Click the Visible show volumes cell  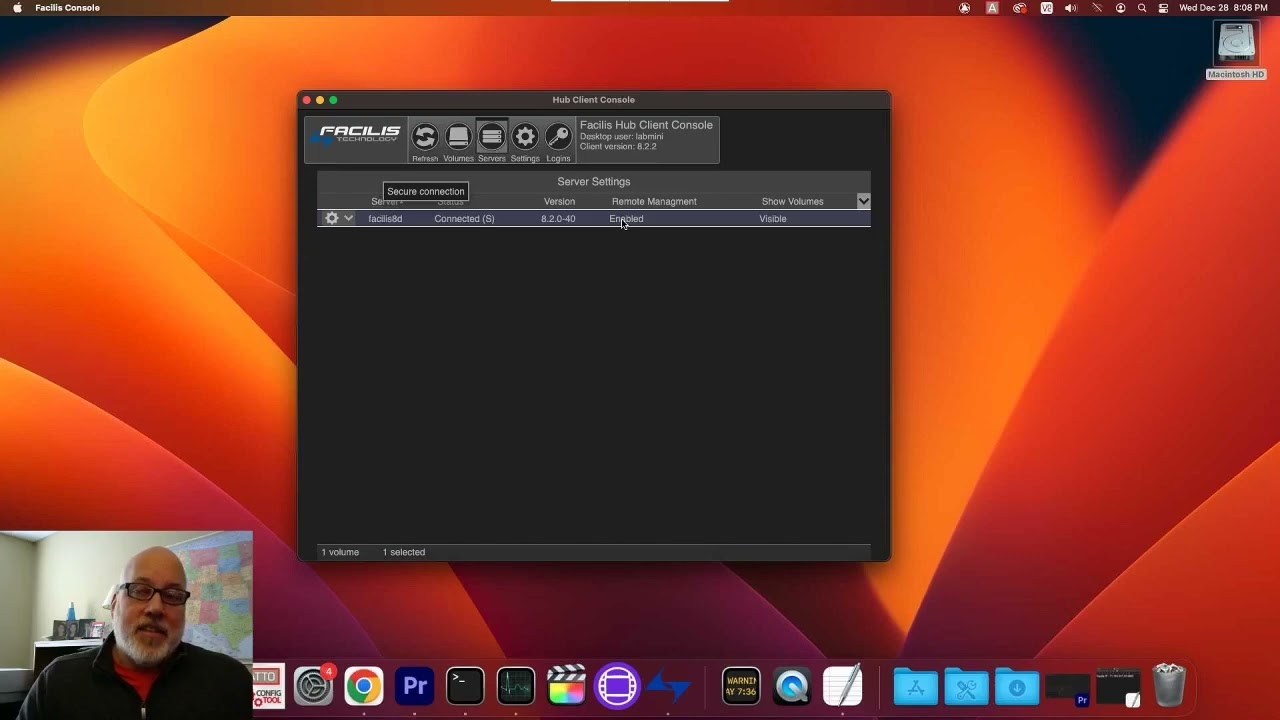(773, 219)
